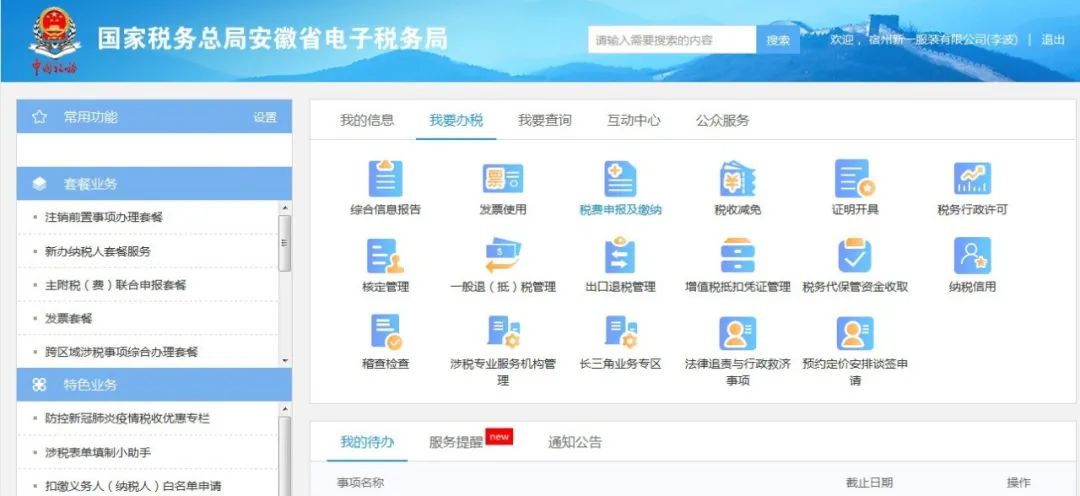Open 扣缴义务人（纳税人）白名单申请
The height and width of the screenshot is (496, 1080).
click(134, 486)
